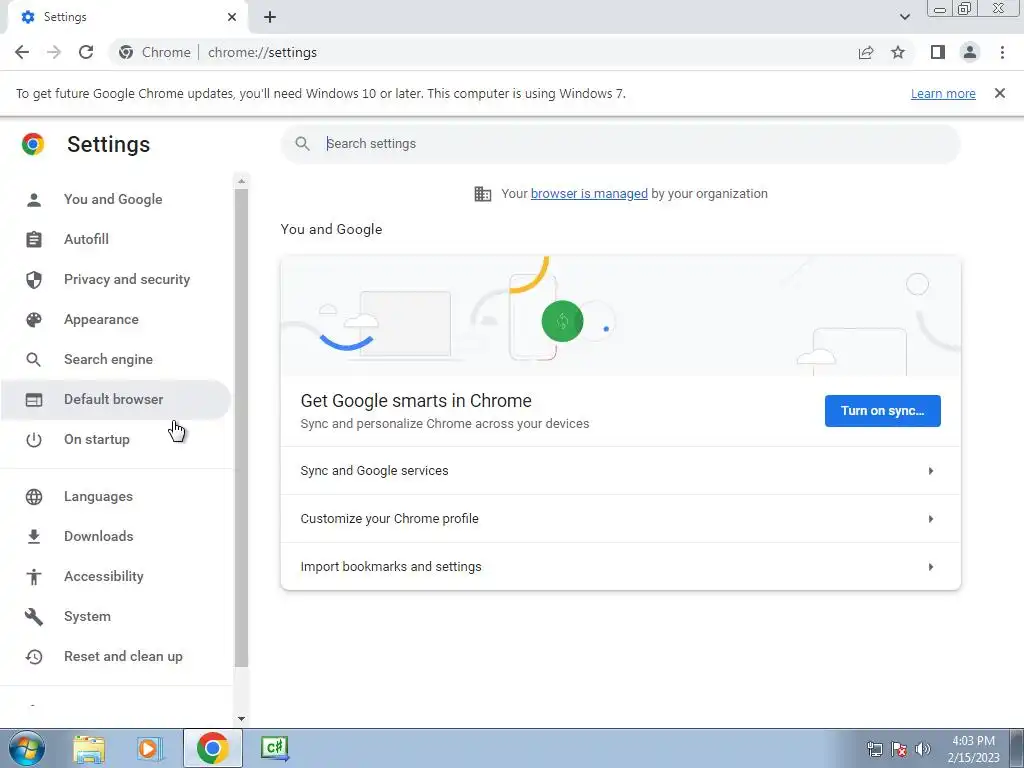Open the tab search chevron
This screenshot has width=1024, height=768.
904,17
